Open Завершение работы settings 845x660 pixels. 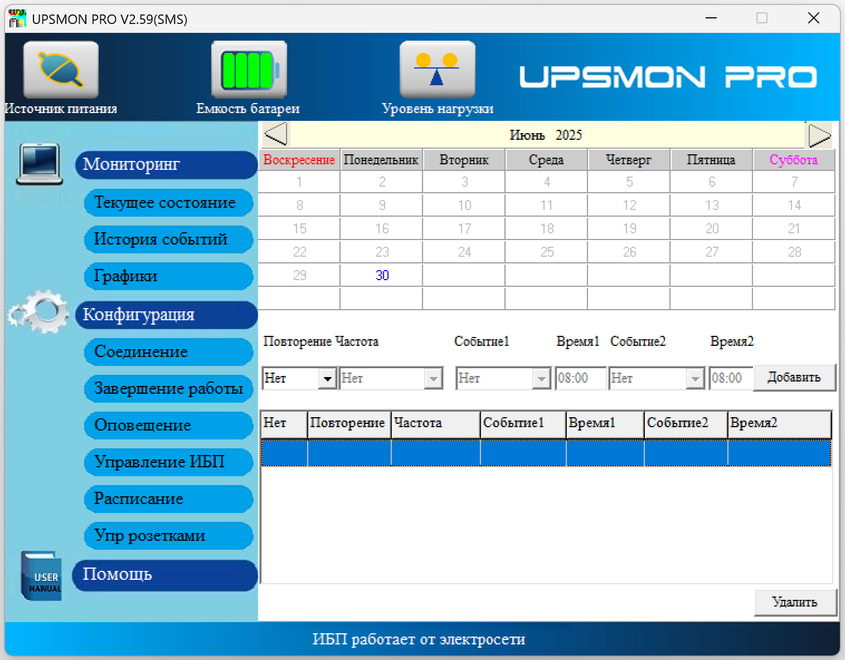point(169,389)
